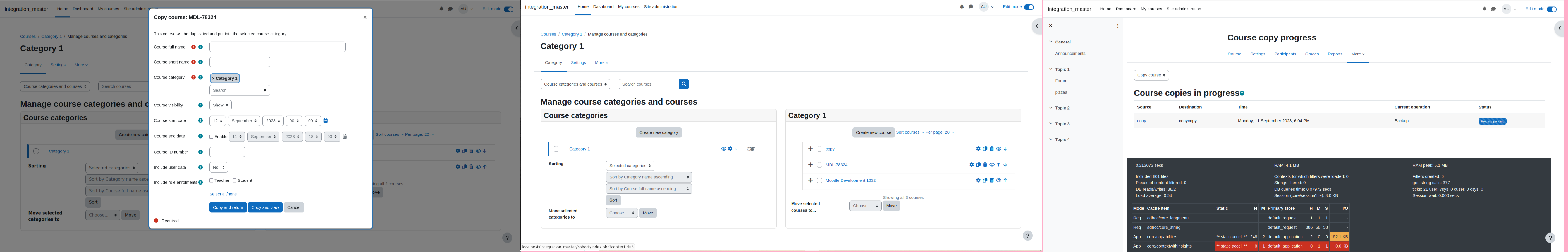Image resolution: width=1568 pixels, height=252 pixels.
Task: Toggle Edit mode on Course copy progress page
Action: click(x=1552, y=9)
